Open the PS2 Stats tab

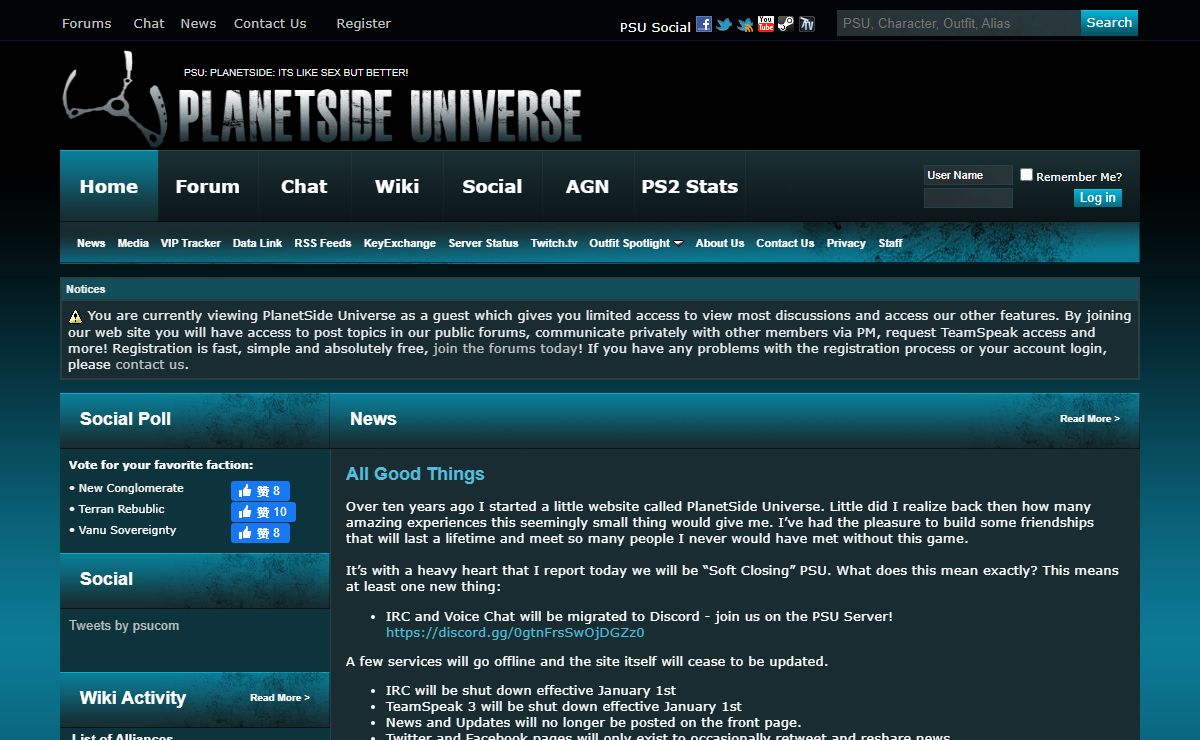tap(690, 186)
